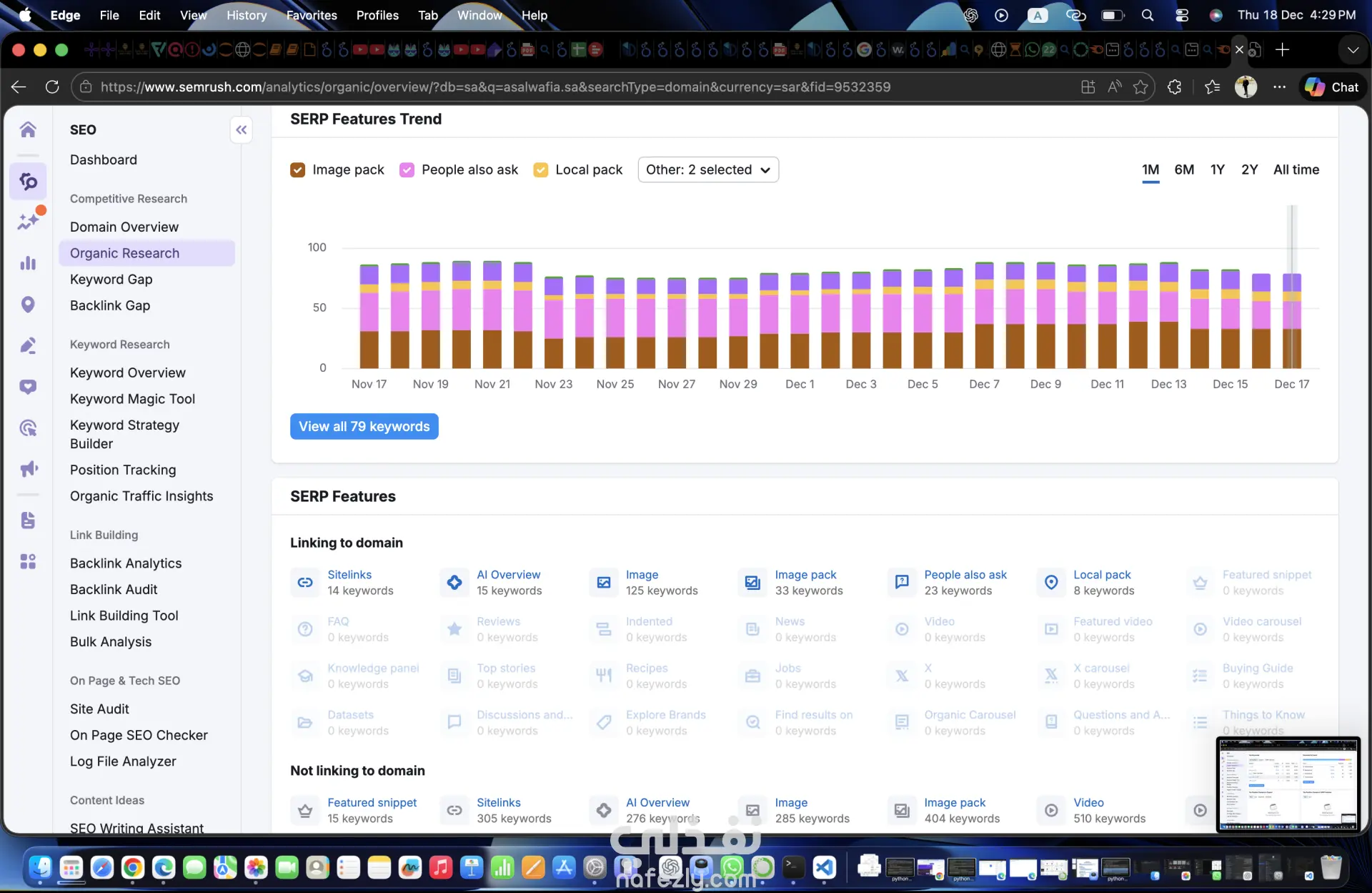Click View all 79 keywords button

[364, 427]
